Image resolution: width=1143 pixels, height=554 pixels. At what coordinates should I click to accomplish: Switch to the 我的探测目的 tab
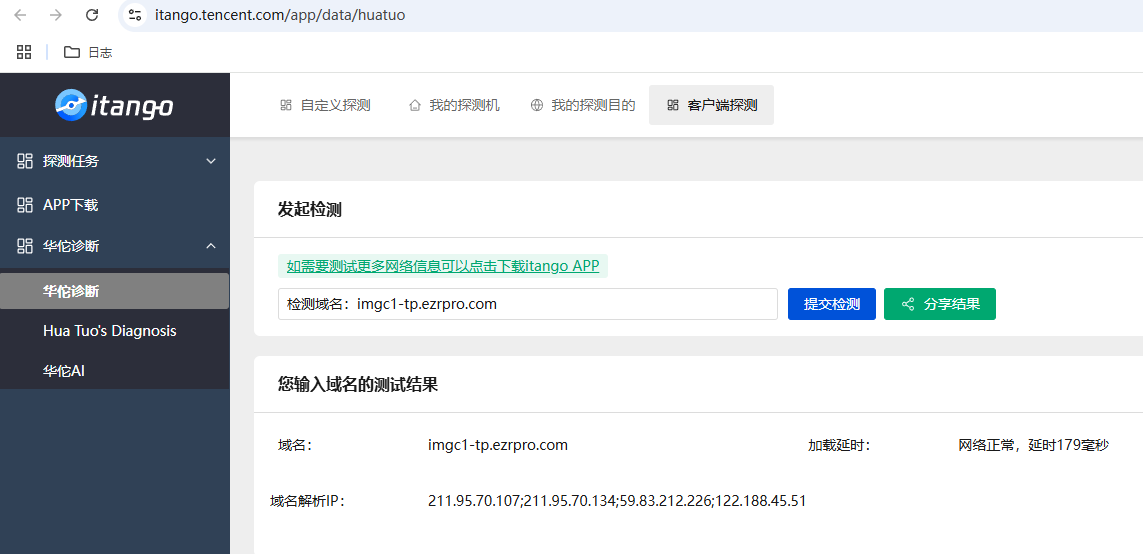(x=583, y=105)
